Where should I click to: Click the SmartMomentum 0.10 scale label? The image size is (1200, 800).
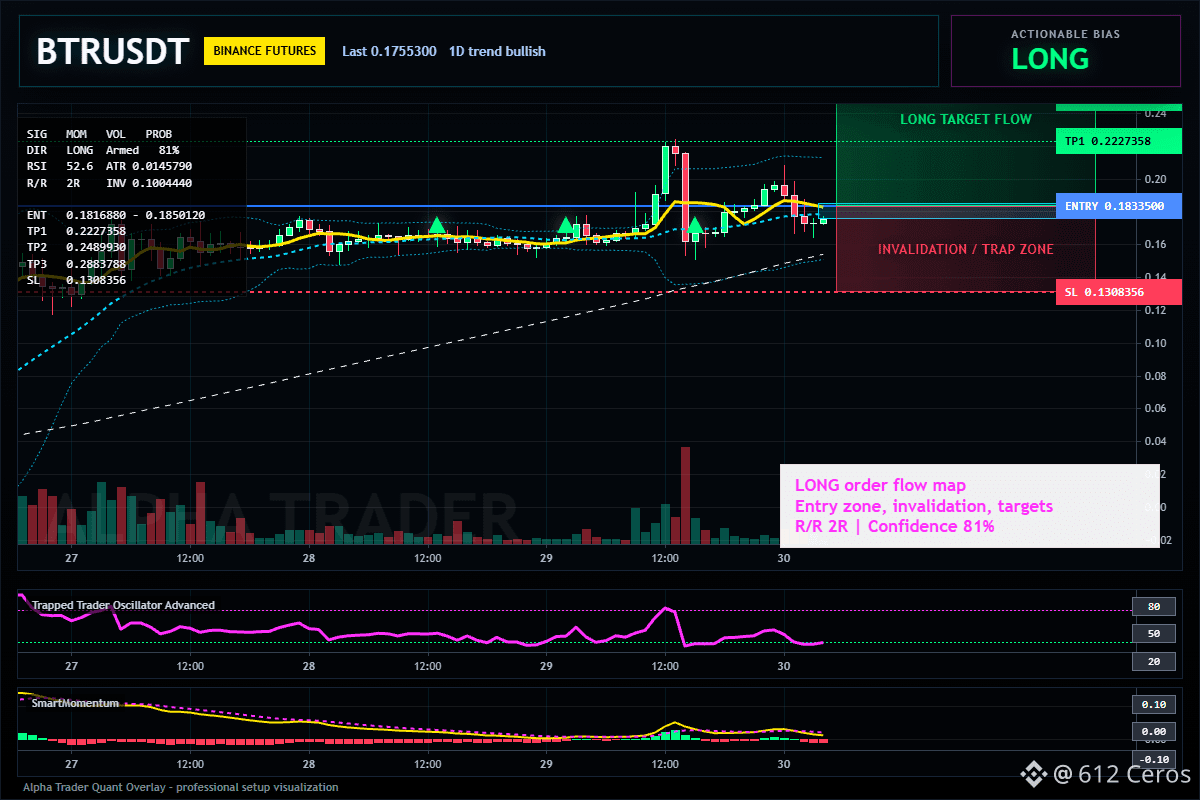(1152, 704)
